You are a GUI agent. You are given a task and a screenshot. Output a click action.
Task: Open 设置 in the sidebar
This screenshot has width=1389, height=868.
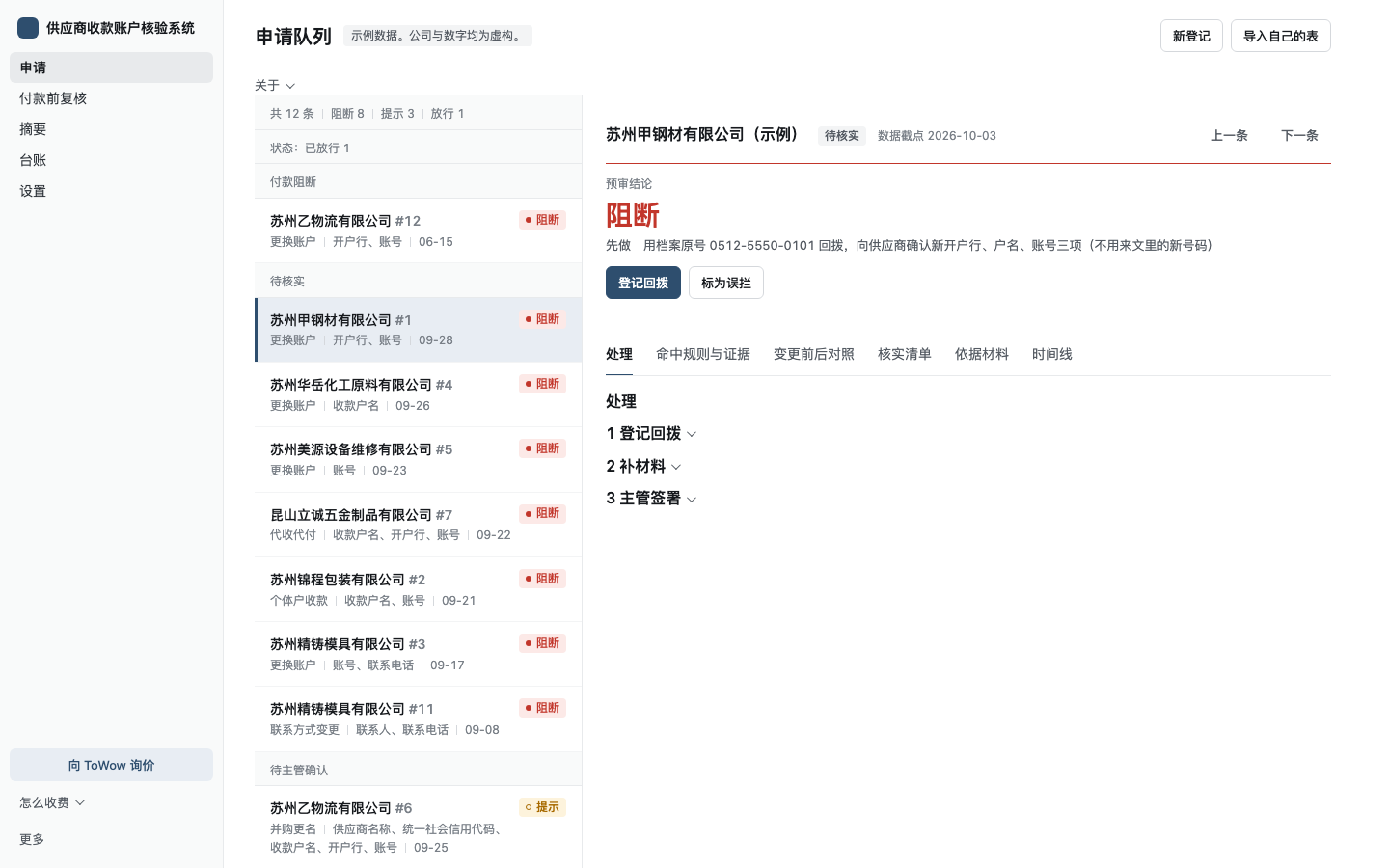111,191
